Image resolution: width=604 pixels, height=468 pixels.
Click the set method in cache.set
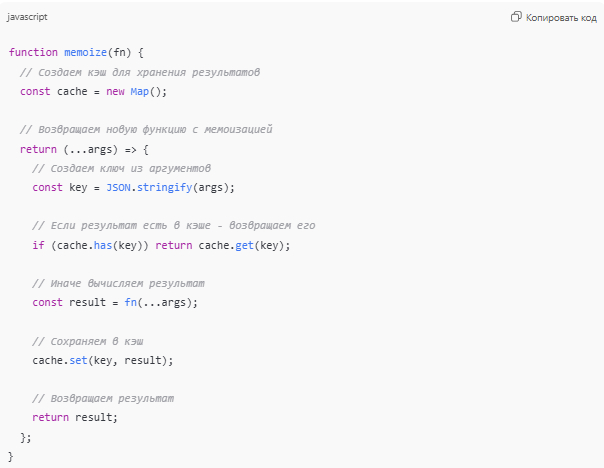(x=80, y=360)
